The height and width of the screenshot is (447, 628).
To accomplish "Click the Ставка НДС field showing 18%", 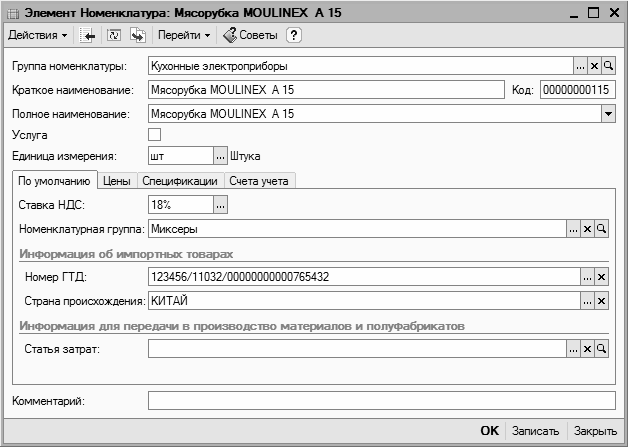I will (x=181, y=205).
